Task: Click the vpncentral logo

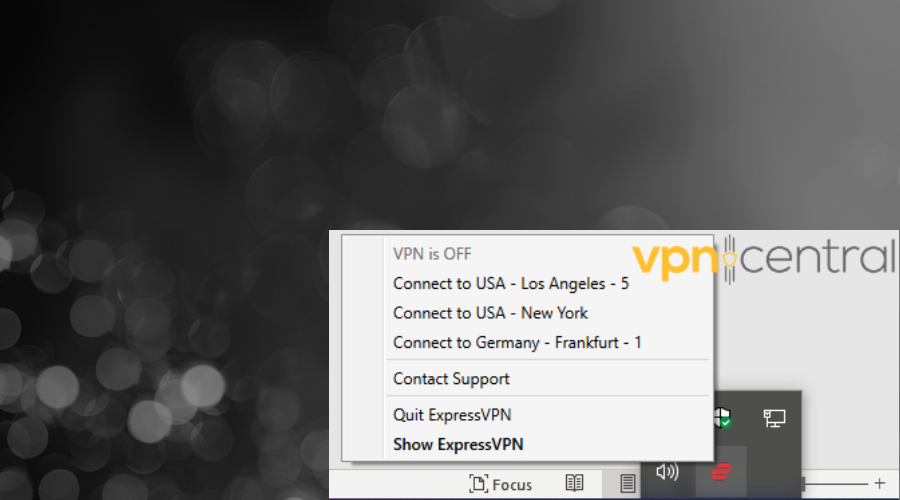Action: [x=763, y=258]
